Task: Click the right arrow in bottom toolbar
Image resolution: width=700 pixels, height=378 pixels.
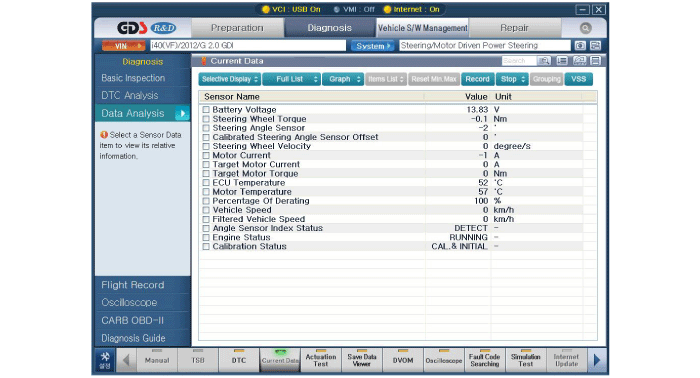Action: pyautogui.click(x=597, y=360)
